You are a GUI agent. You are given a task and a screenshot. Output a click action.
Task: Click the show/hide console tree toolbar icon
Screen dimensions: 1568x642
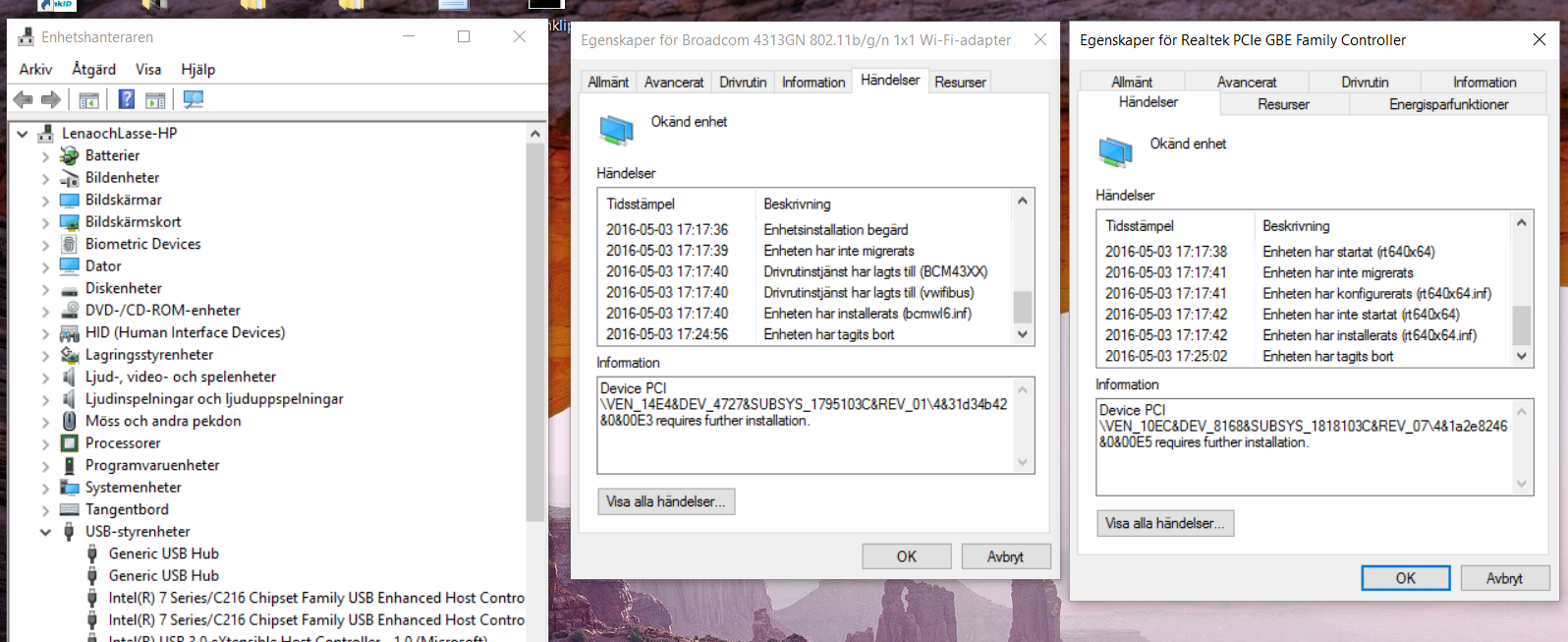[x=88, y=99]
